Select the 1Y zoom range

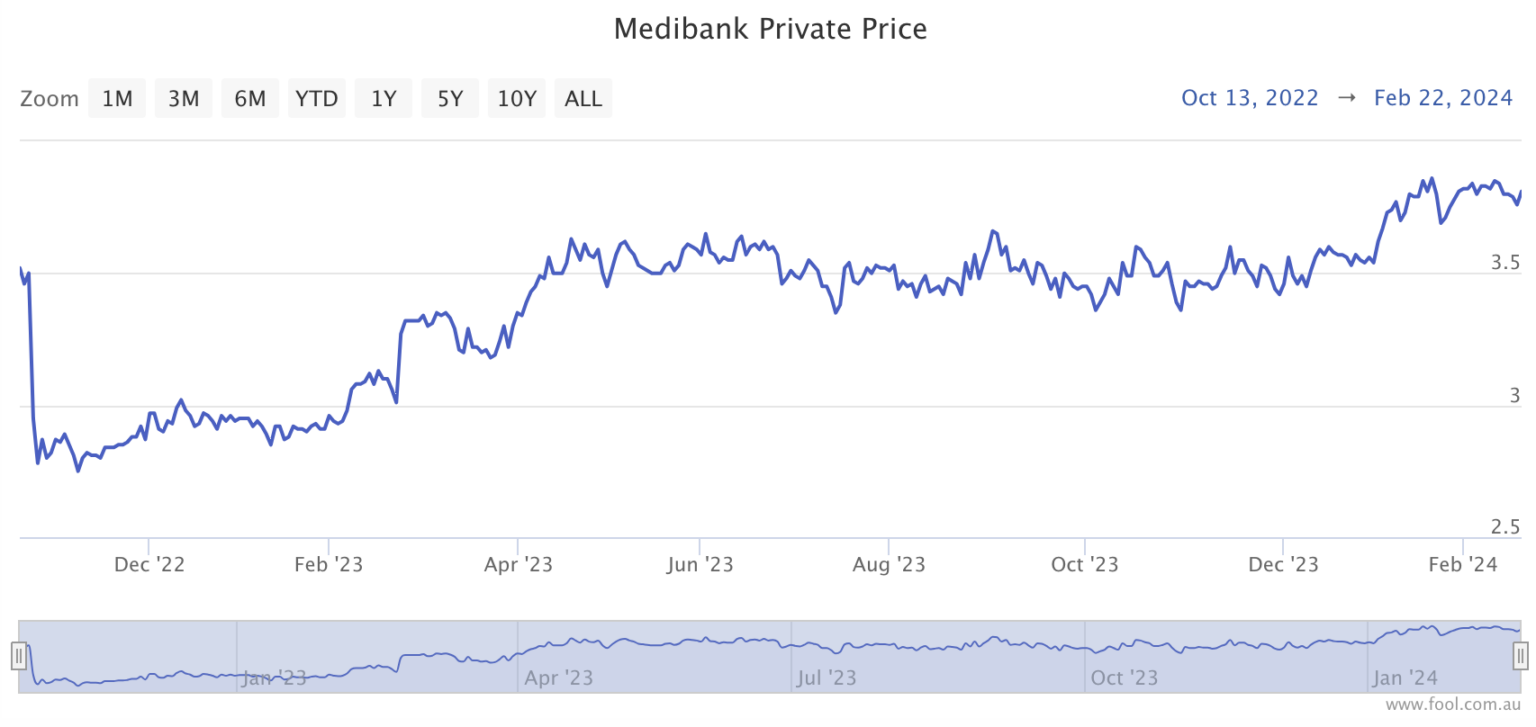point(384,99)
